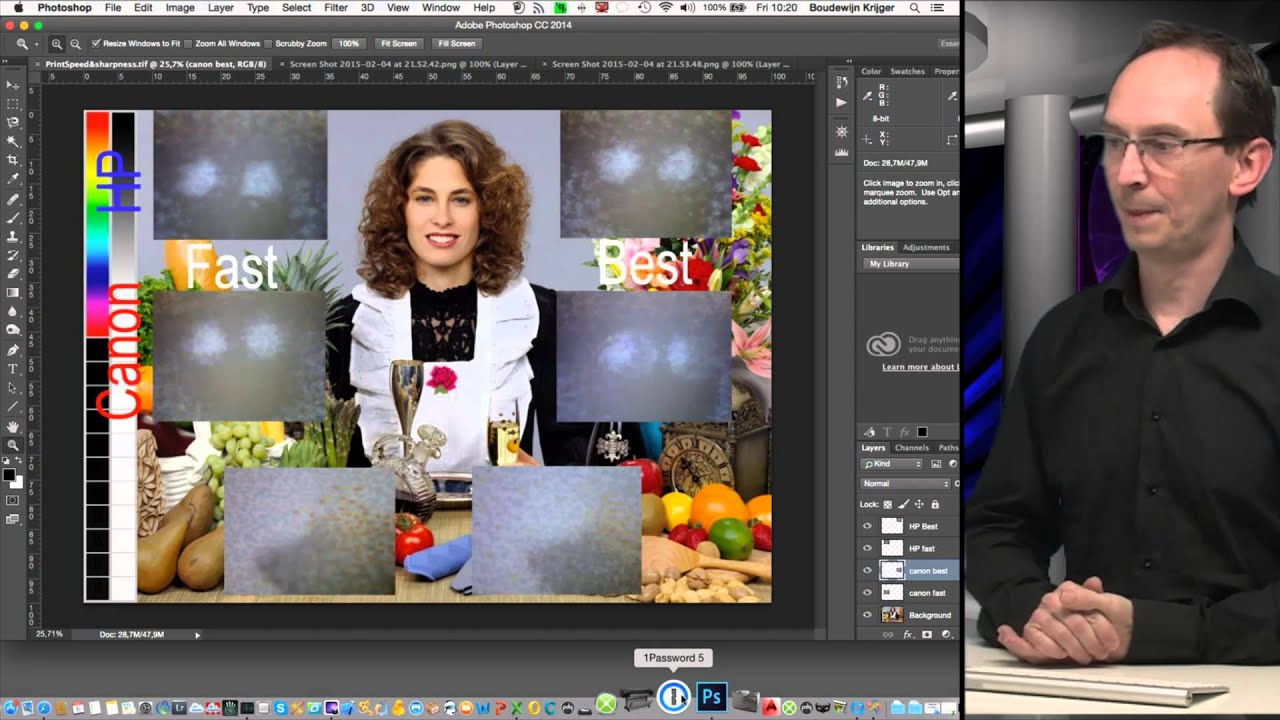Hide the HP Best layer

pos(867,526)
